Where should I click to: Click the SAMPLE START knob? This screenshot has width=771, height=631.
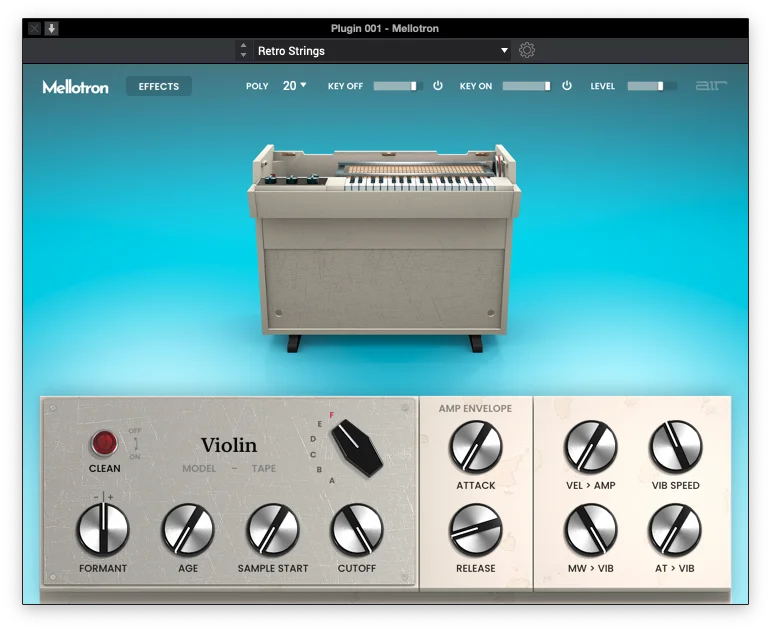point(273,530)
